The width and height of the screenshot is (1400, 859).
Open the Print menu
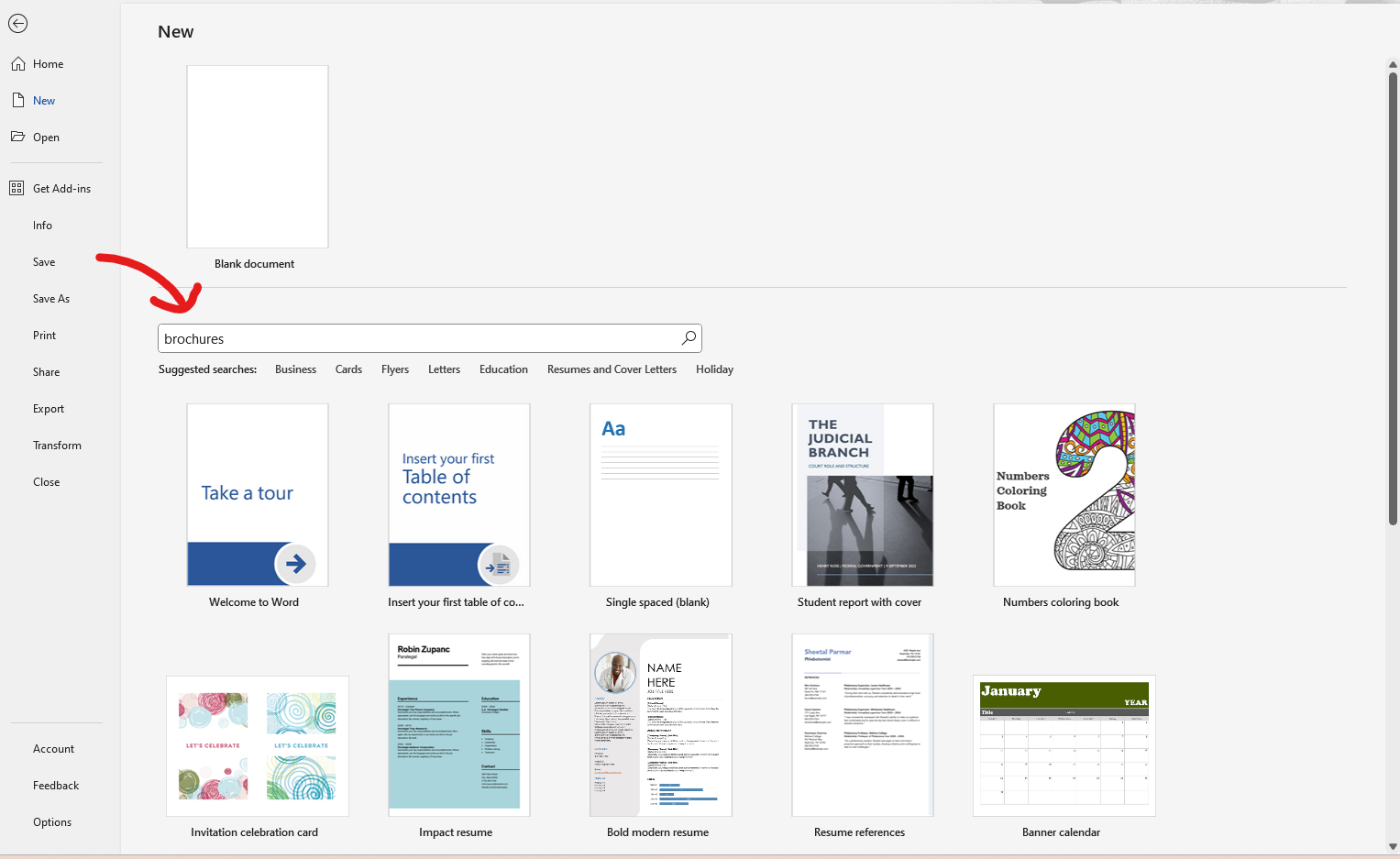[43, 335]
